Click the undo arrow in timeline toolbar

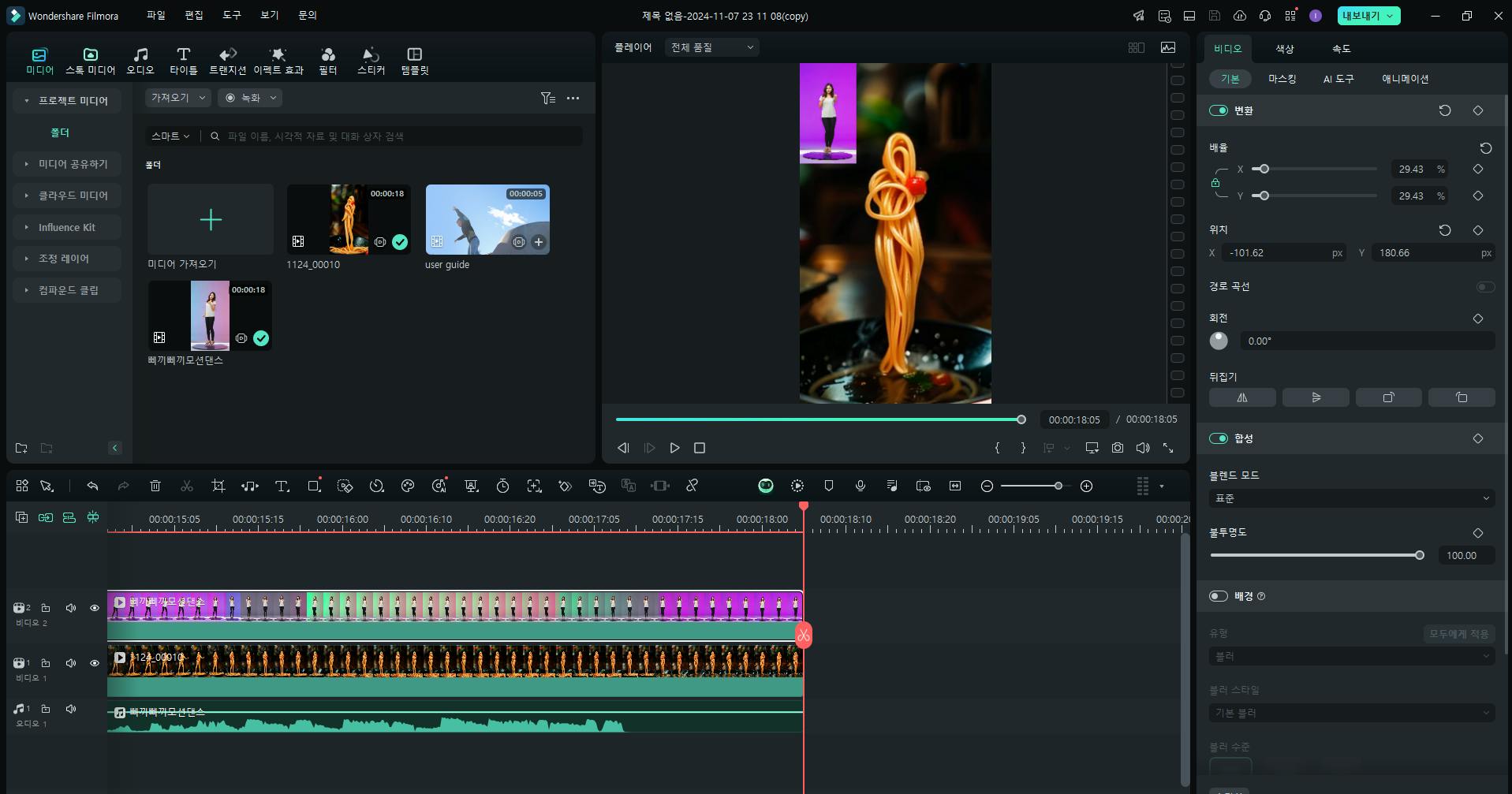coord(92,486)
